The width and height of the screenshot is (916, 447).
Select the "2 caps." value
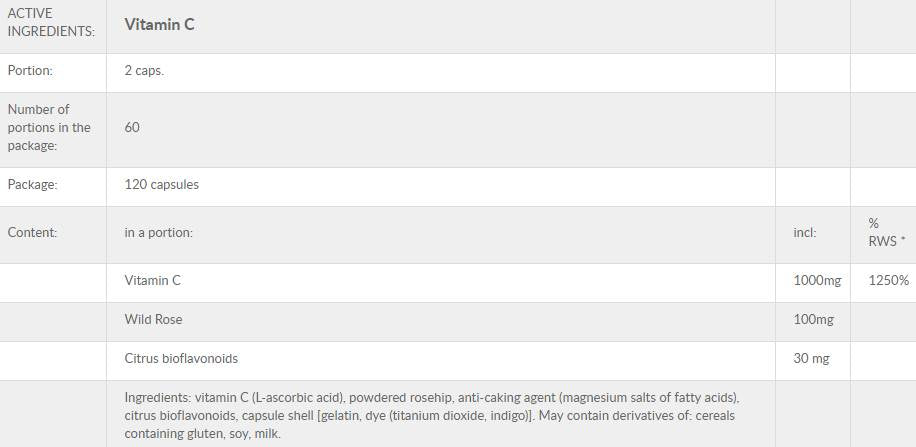point(144,71)
